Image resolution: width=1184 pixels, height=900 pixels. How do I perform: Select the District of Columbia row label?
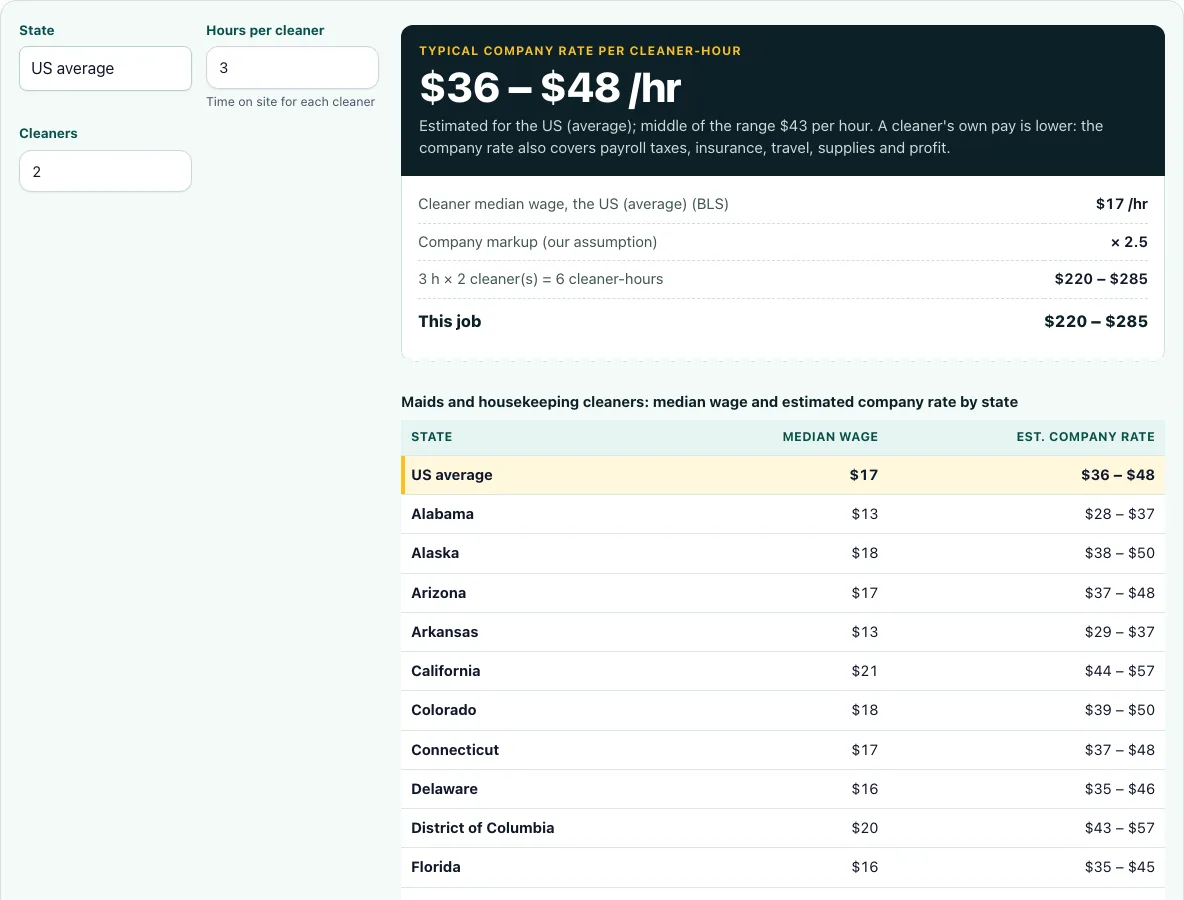[x=483, y=828]
